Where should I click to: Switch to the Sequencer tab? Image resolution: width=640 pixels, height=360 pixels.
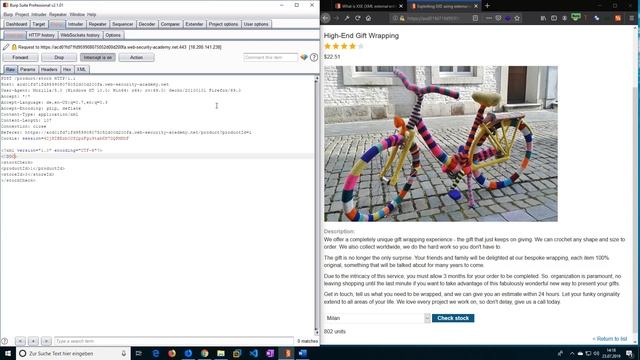point(122,24)
